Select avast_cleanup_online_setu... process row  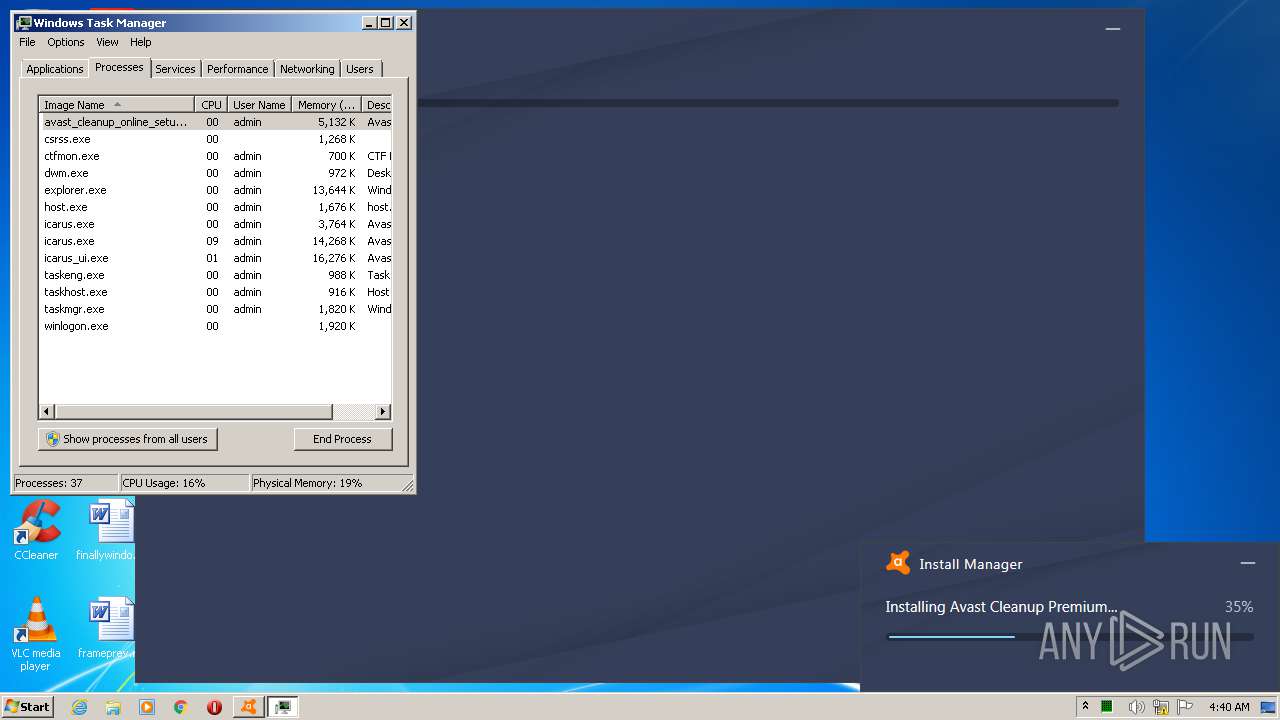tap(215, 122)
